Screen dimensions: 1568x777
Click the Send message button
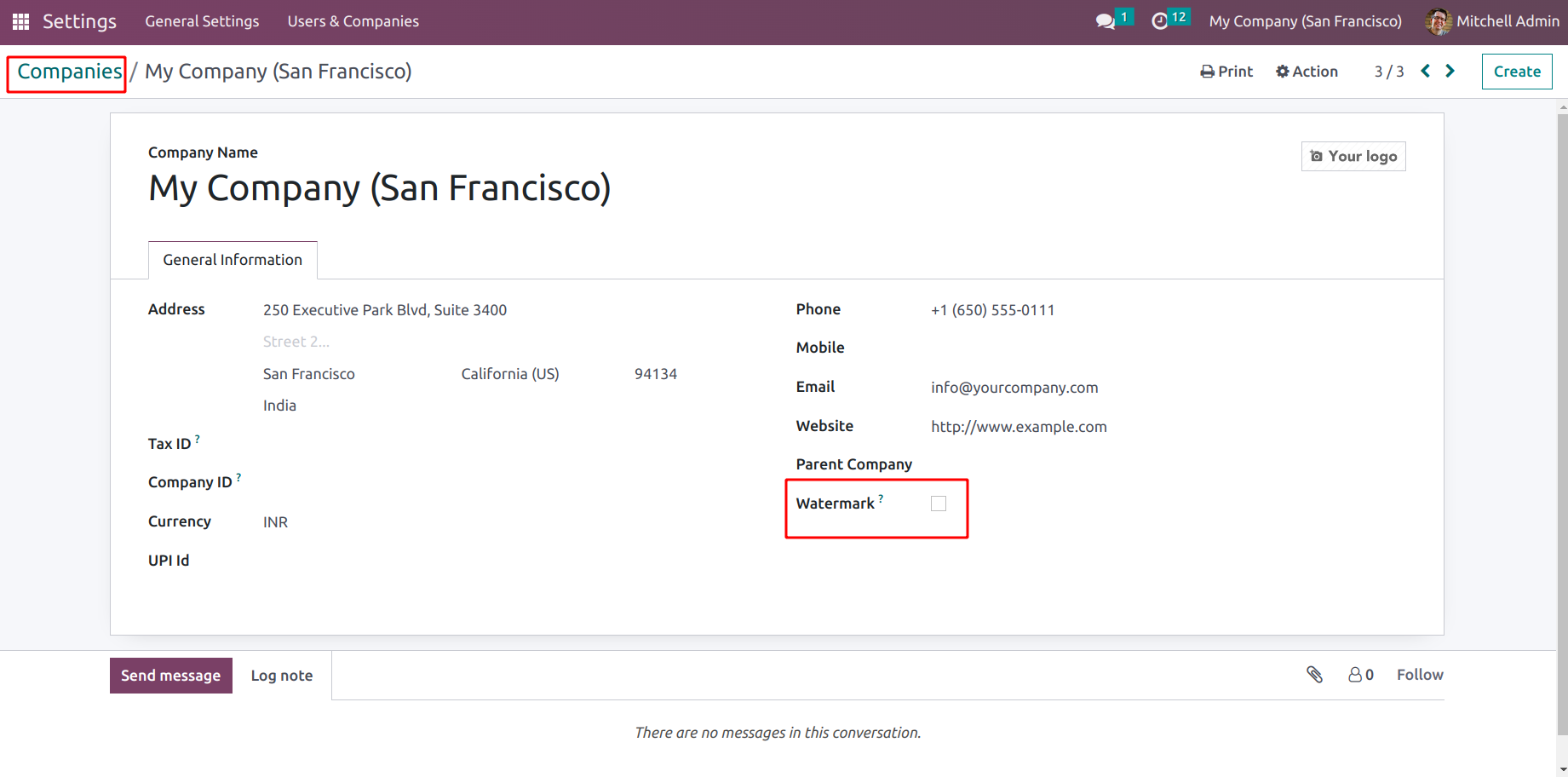171,676
